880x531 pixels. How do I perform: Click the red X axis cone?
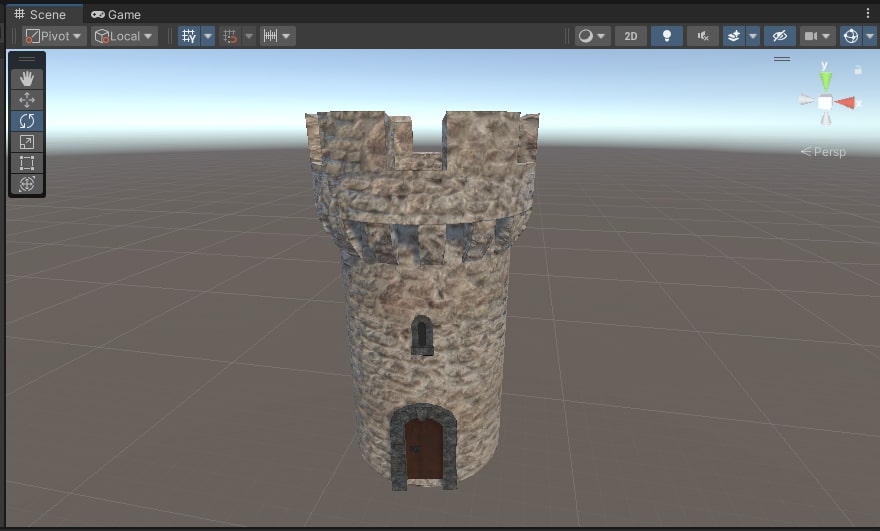pyautogui.click(x=845, y=103)
